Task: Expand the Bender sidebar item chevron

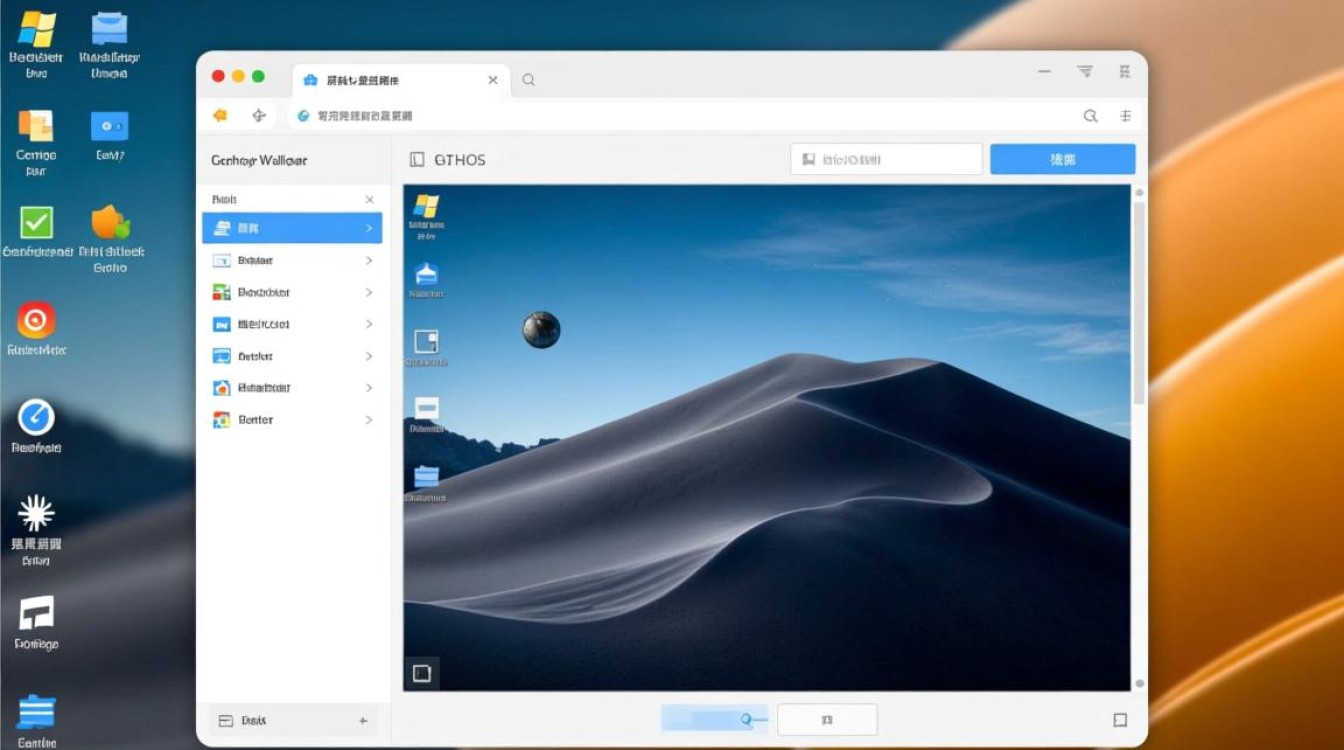Action: click(369, 420)
